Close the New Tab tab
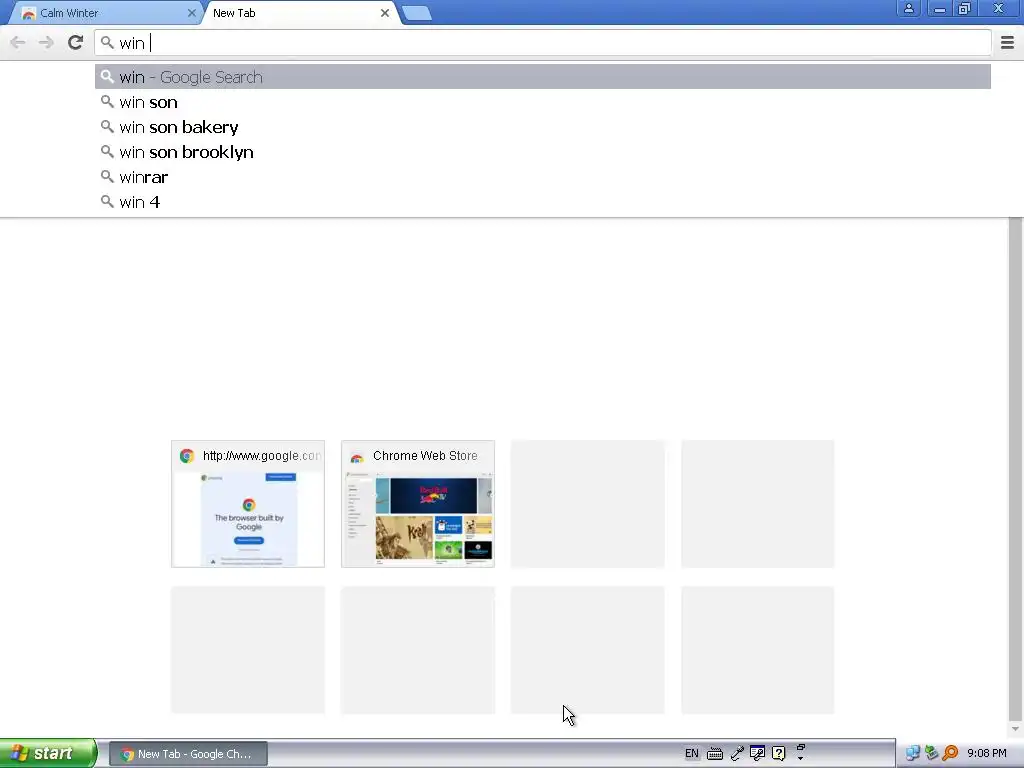 click(x=385, y=13)
